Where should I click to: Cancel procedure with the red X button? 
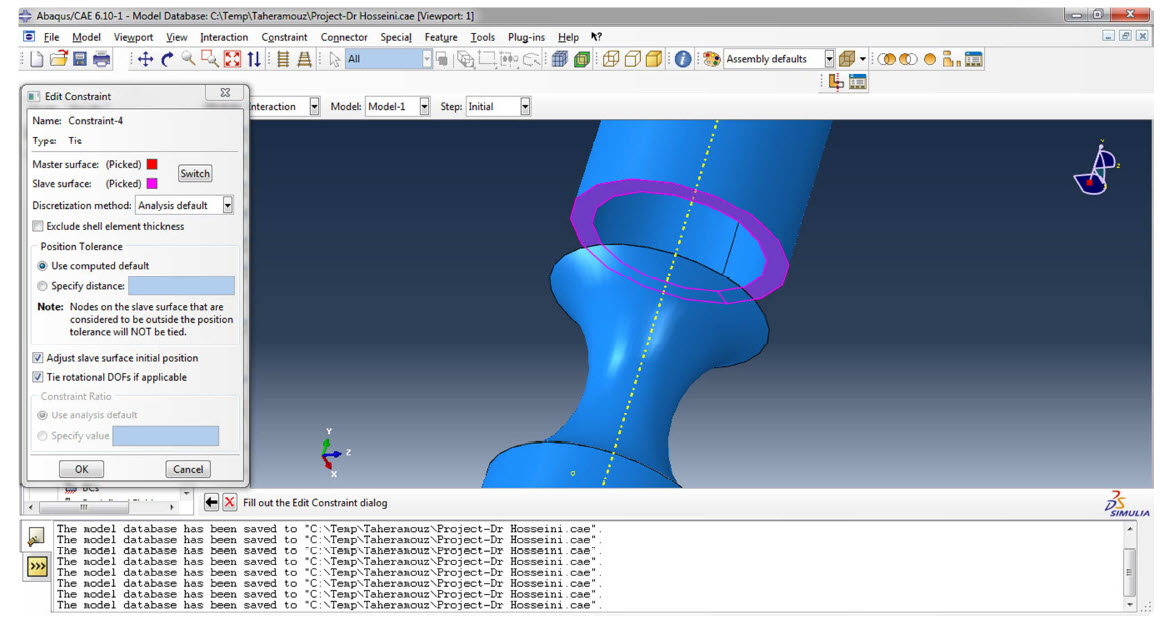coord(229,502)
